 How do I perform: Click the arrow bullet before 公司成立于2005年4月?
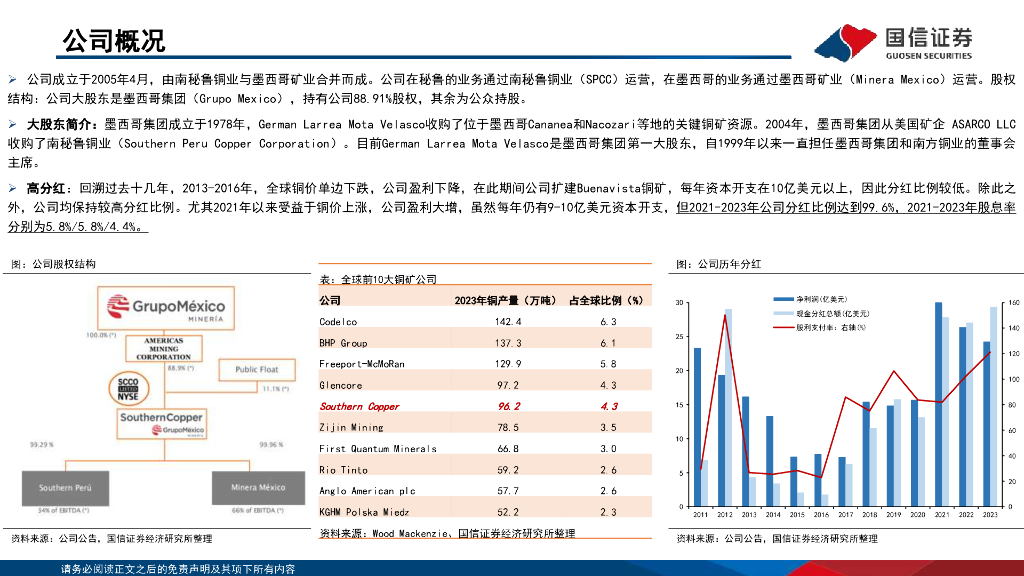12,80
